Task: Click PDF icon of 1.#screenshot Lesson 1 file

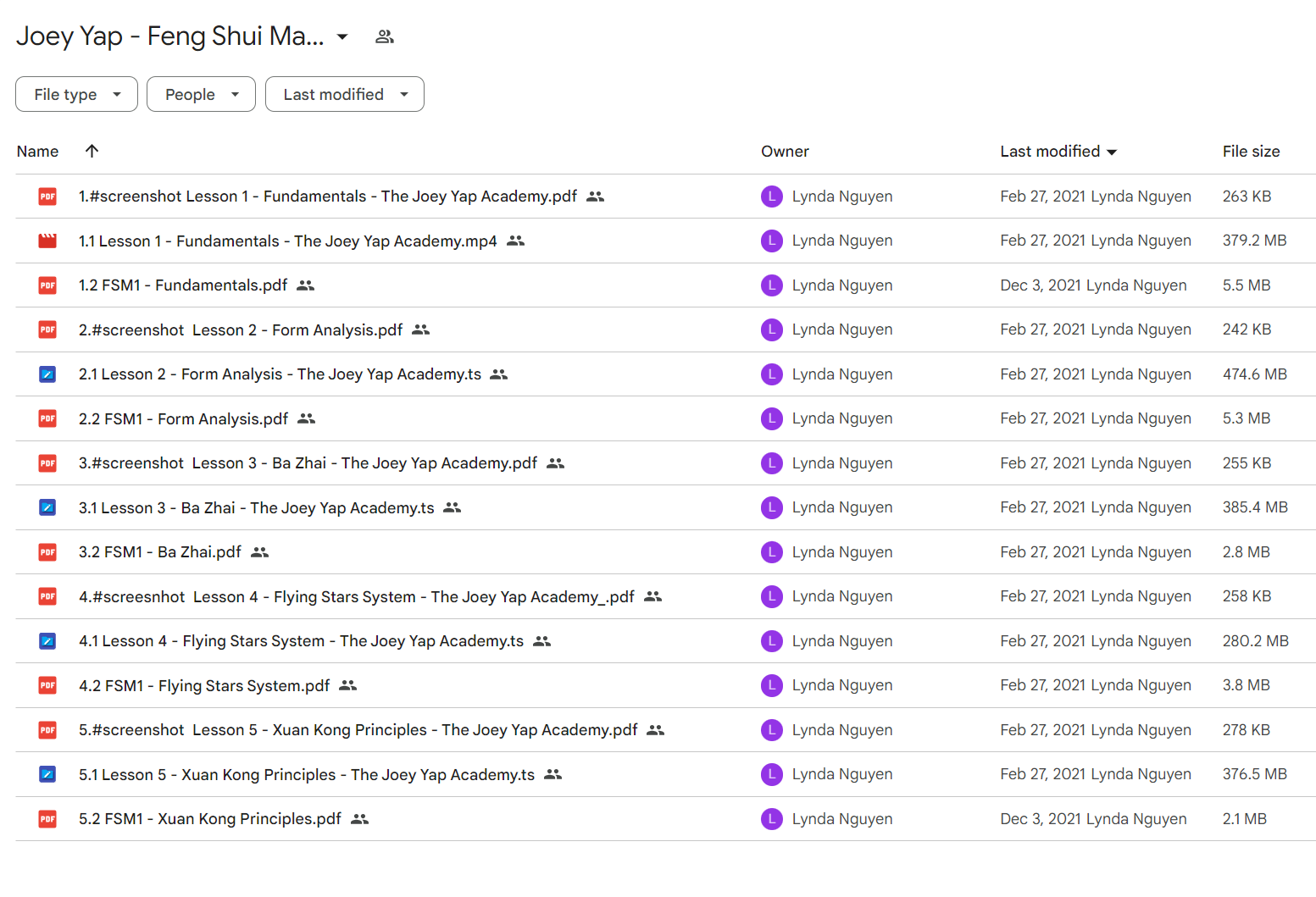Action: tap(47, 197)
